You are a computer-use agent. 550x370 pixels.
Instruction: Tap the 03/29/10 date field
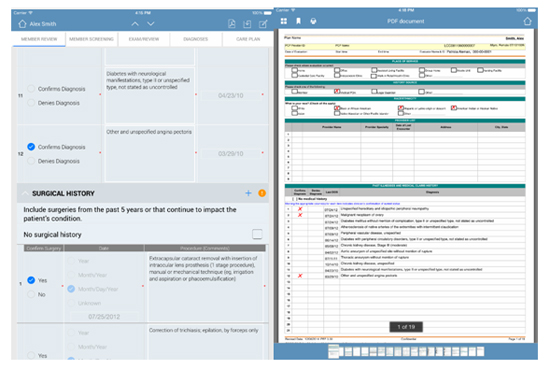coord(230,154)
